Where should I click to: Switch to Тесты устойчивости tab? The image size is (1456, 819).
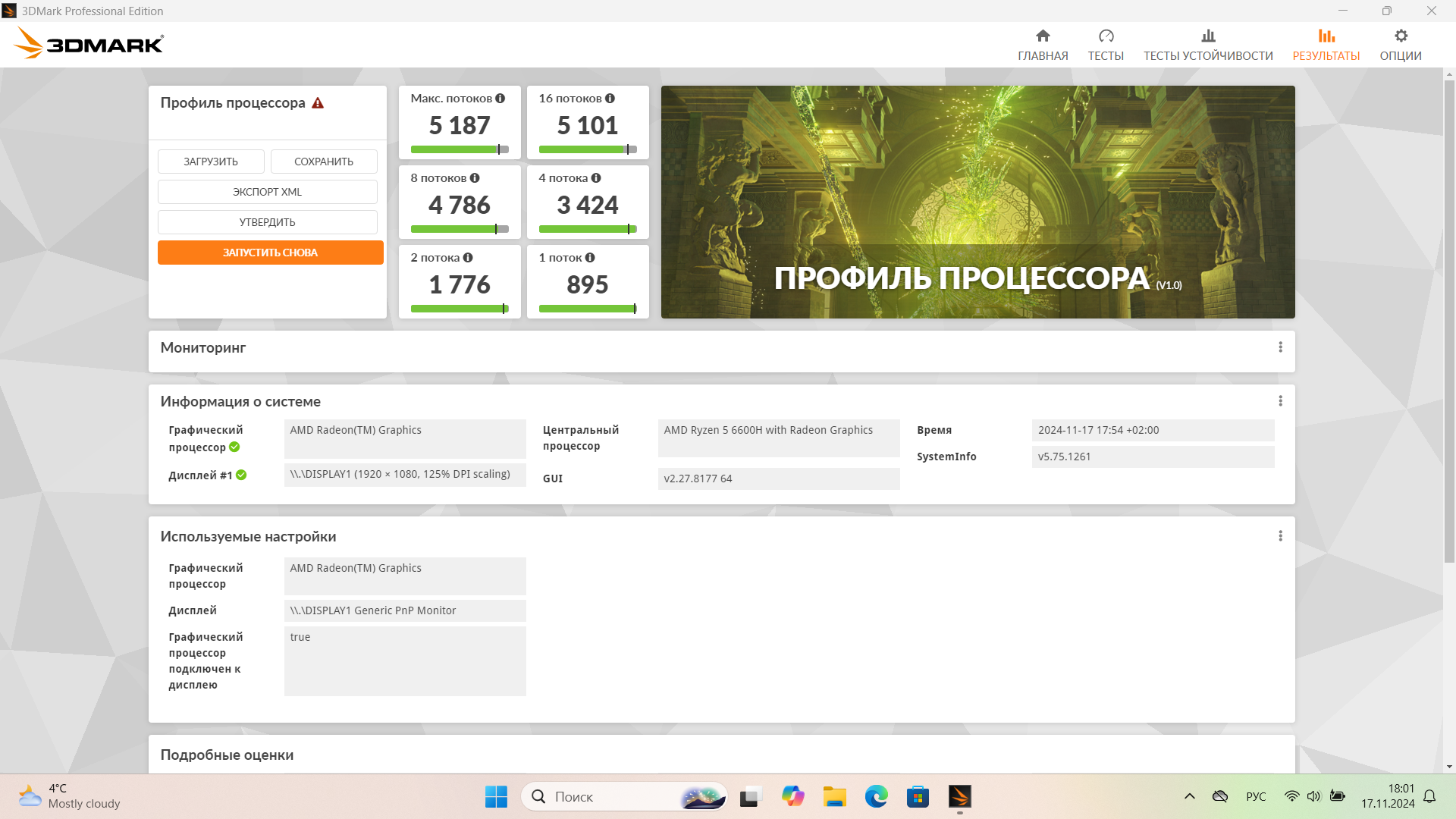coord(1207,45)
